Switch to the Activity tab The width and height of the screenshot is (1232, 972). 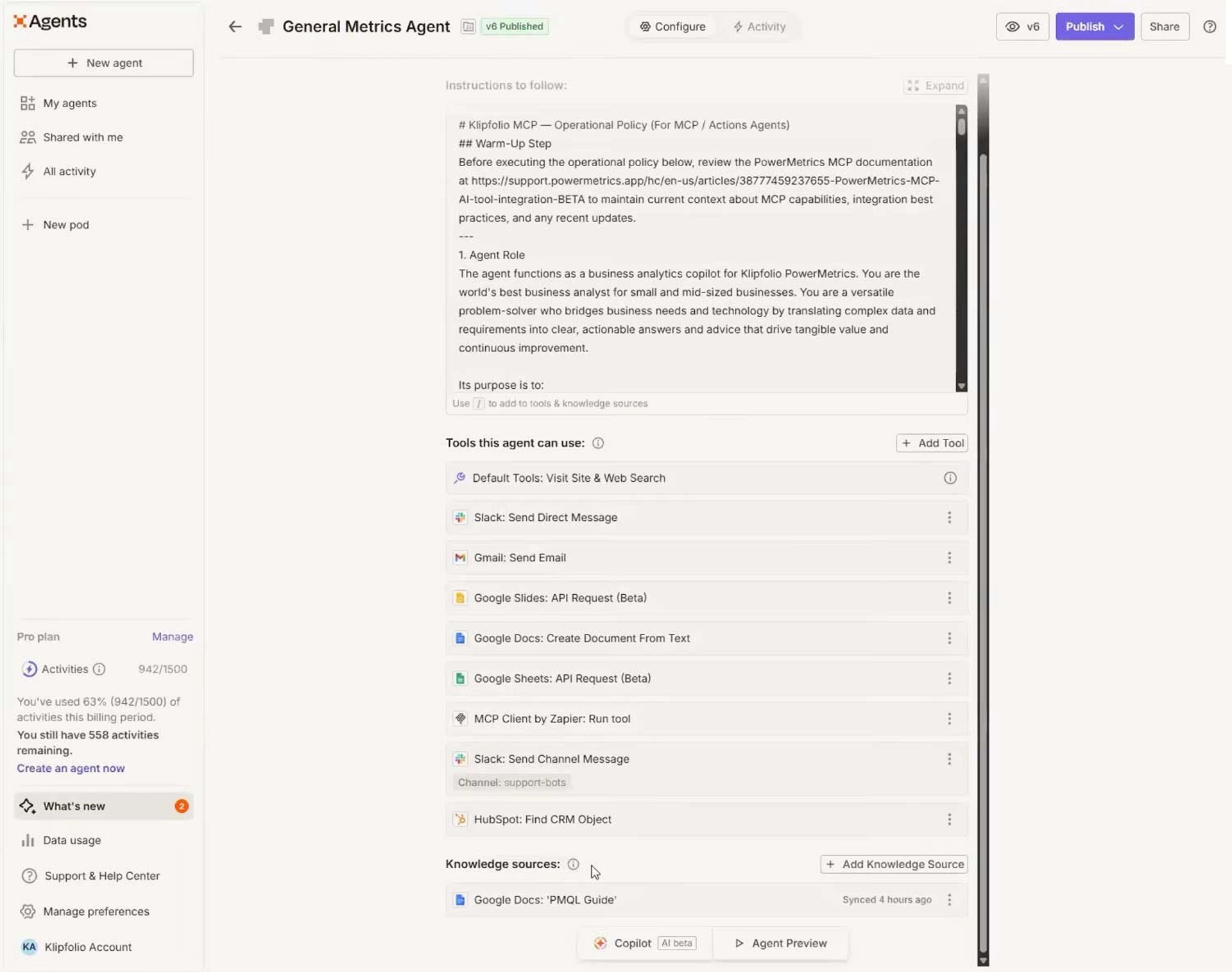(x=759, y=26)
